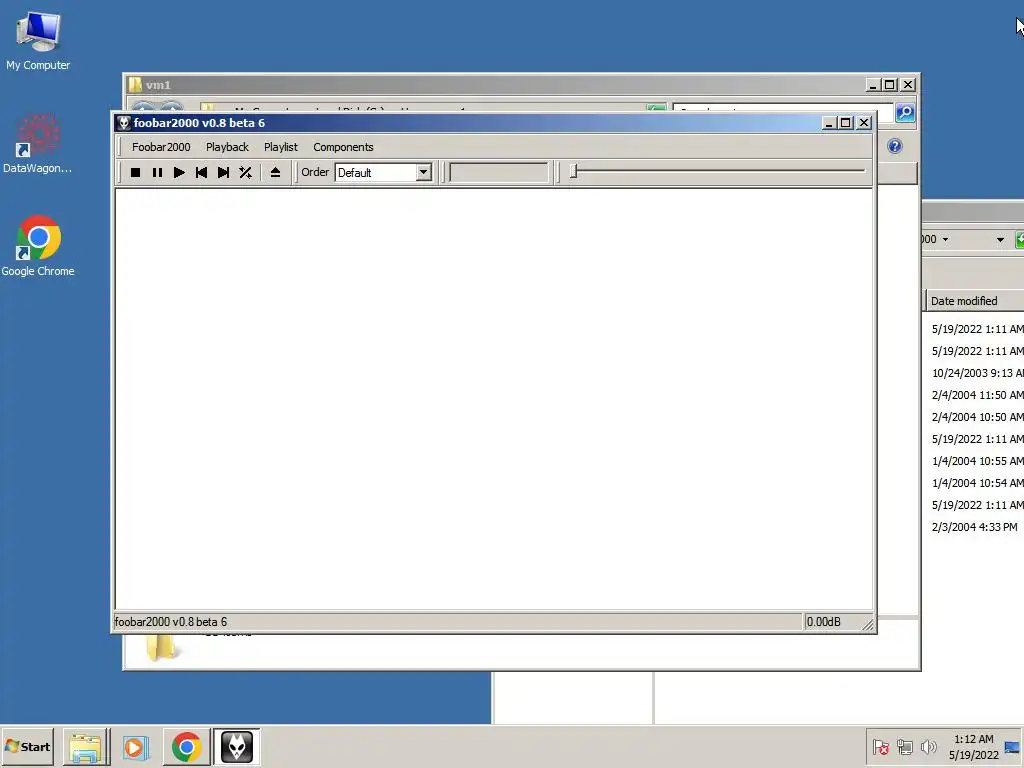Click the foobar2000 window resize grip
This screenshot has height=768, width=1024.
[868, 625]
